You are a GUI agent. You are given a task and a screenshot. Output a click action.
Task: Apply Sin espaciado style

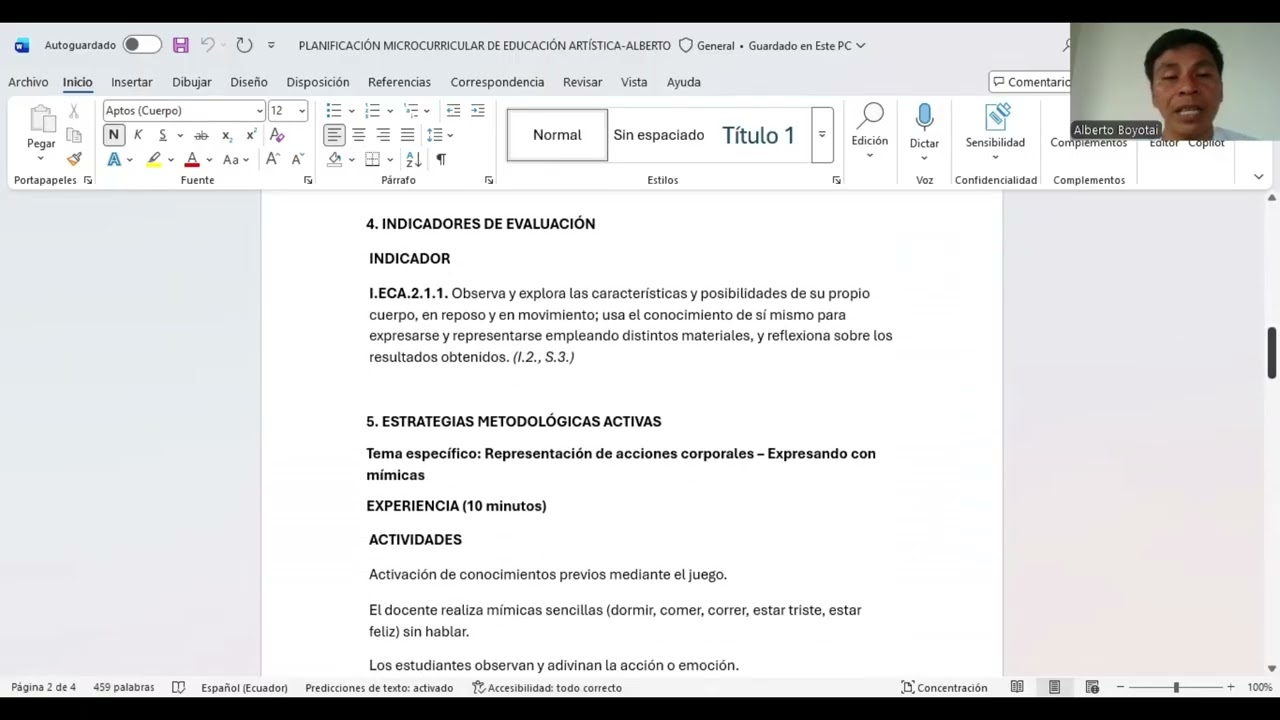pos(659,135)
